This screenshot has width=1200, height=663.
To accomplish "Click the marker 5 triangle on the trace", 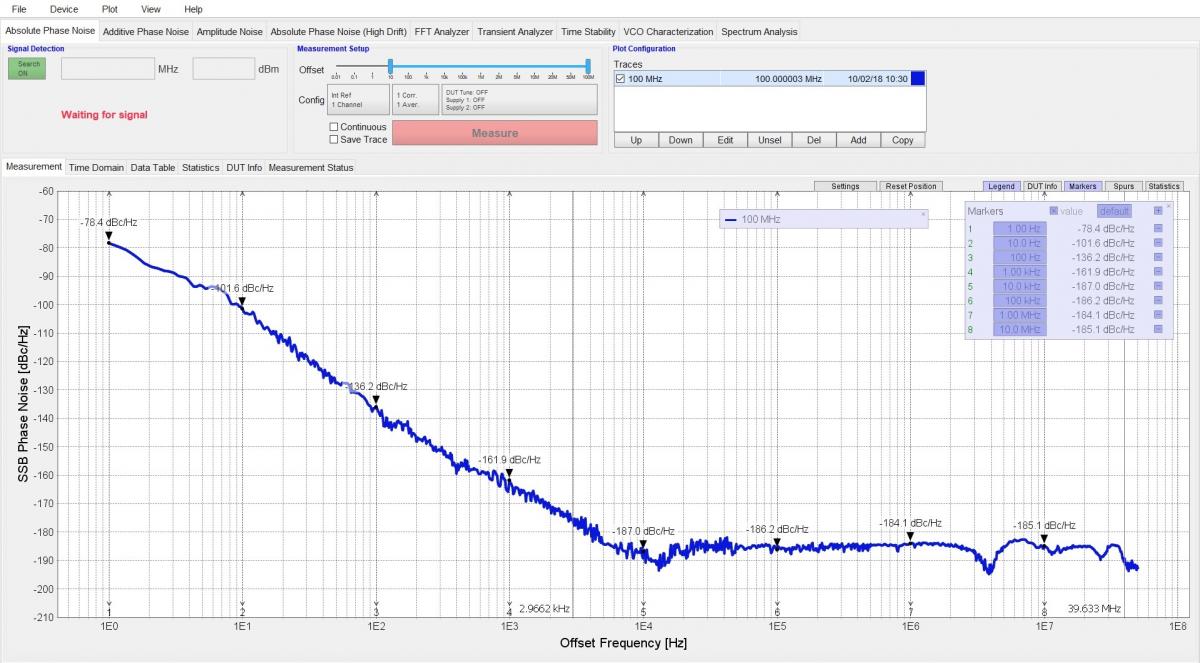I will [643, 545].
